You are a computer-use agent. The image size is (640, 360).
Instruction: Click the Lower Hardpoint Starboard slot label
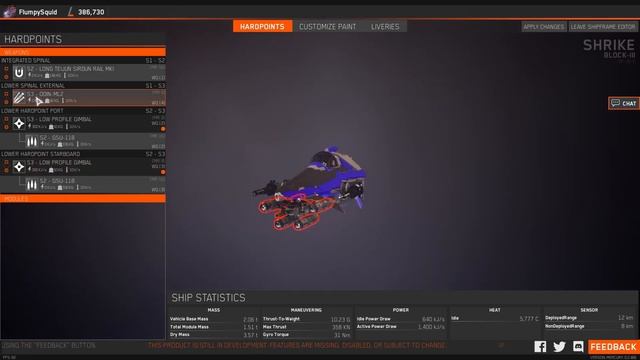pyautogui.click(x=40, y=154)
